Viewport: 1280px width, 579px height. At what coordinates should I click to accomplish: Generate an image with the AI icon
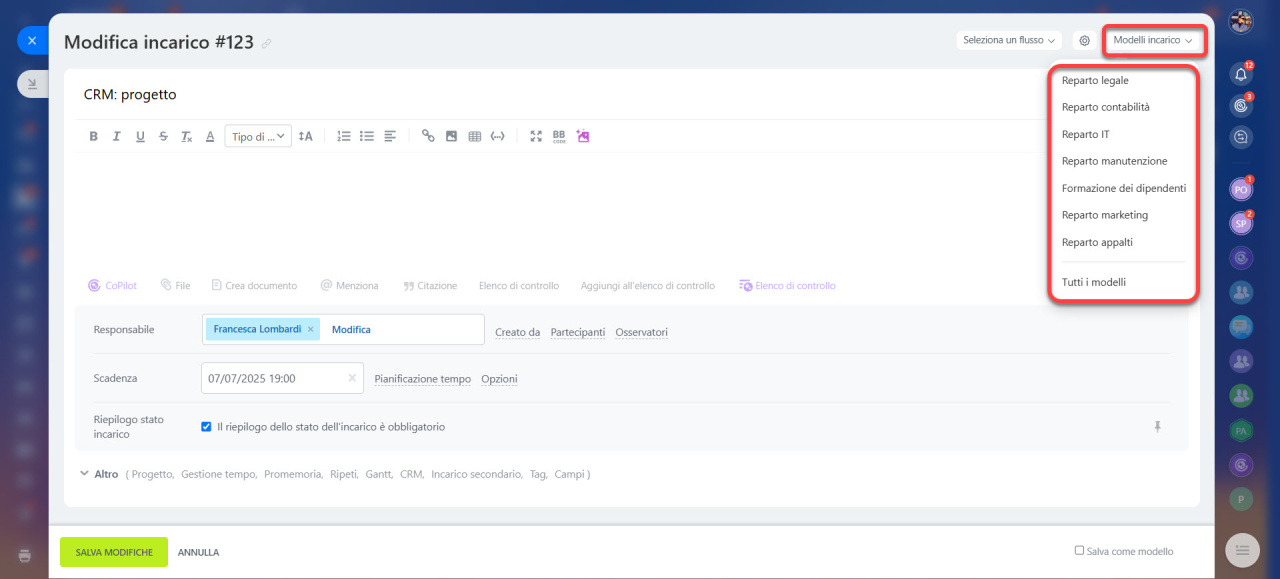tap(583, 136)
